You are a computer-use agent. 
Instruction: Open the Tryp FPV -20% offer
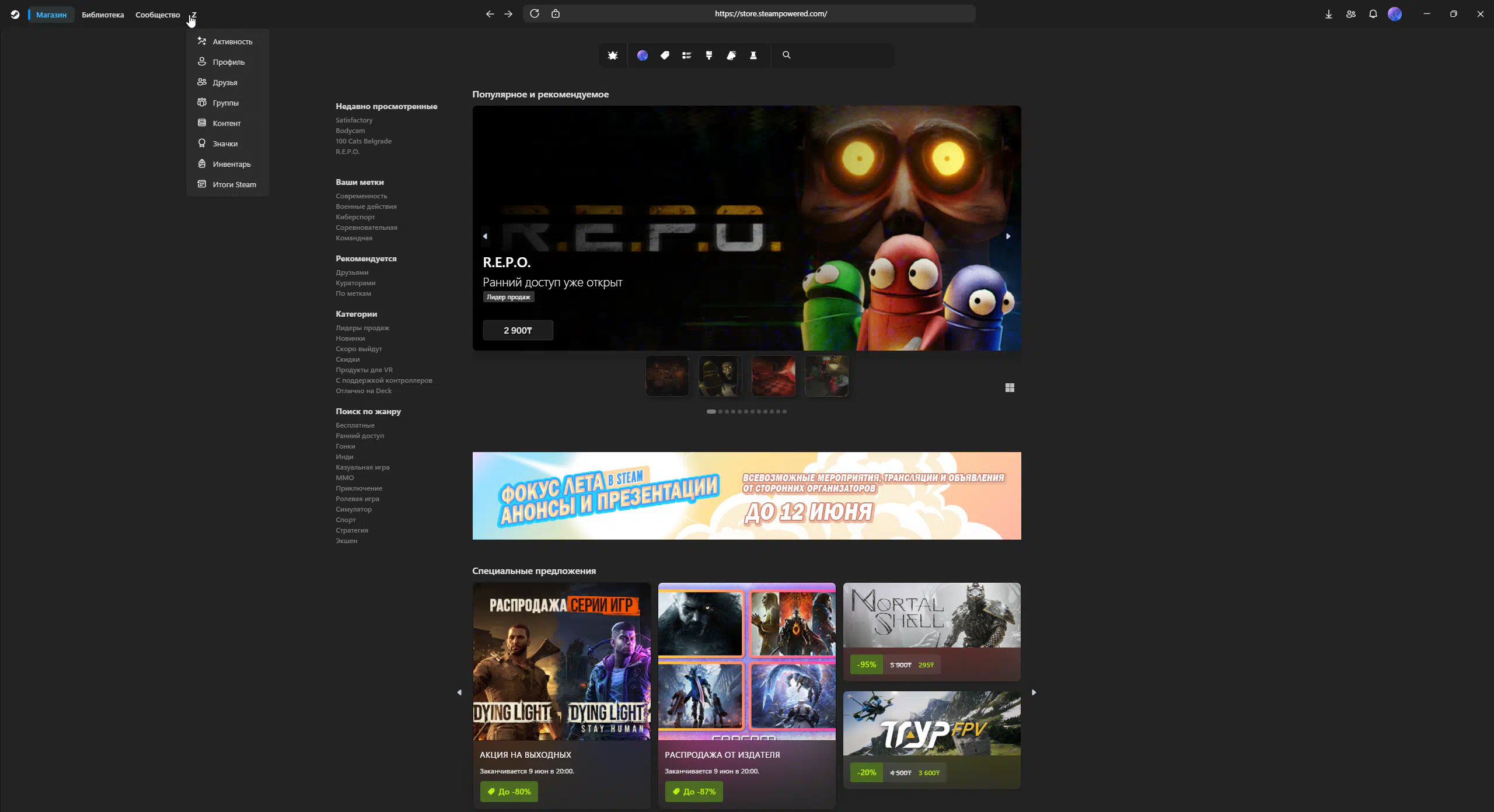click(931, 740)
